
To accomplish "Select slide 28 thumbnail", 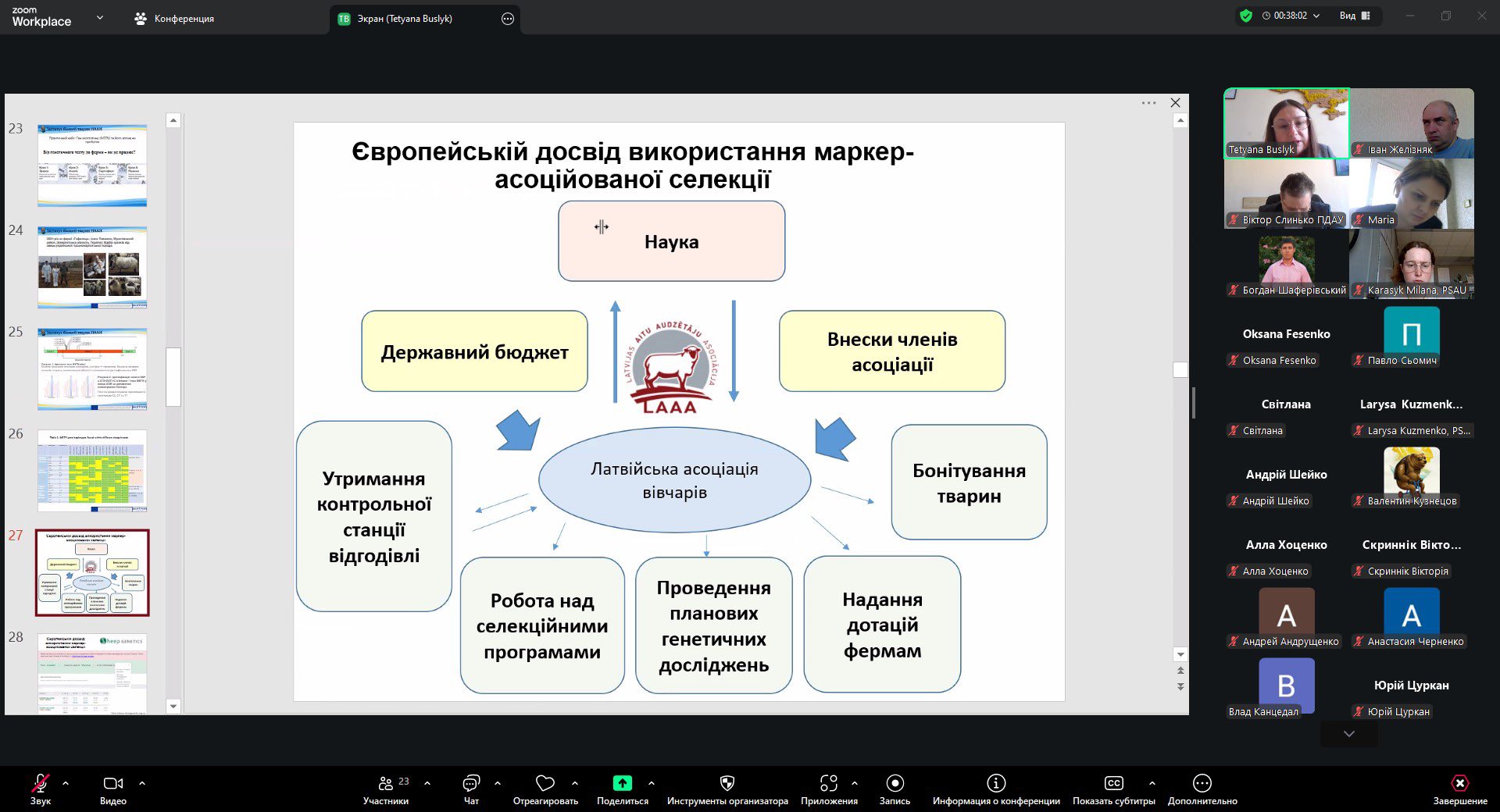I will [92, 673].
